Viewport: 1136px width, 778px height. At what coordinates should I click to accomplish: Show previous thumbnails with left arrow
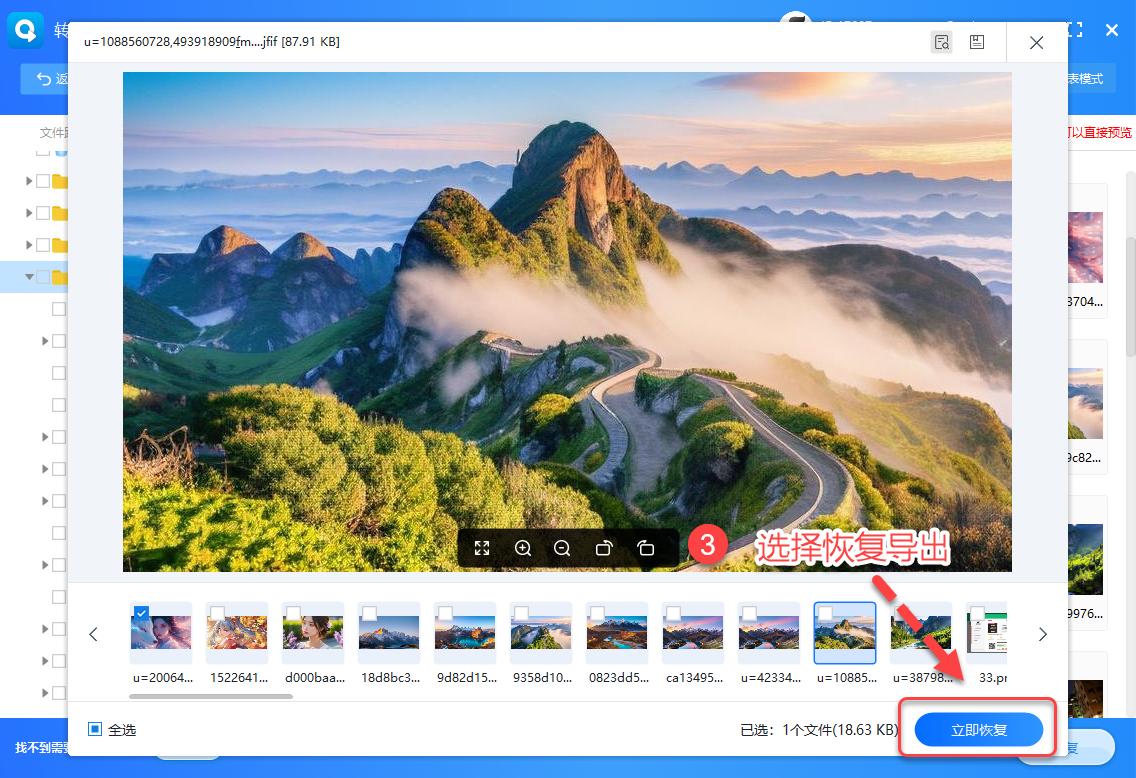[x=94, y=634]
